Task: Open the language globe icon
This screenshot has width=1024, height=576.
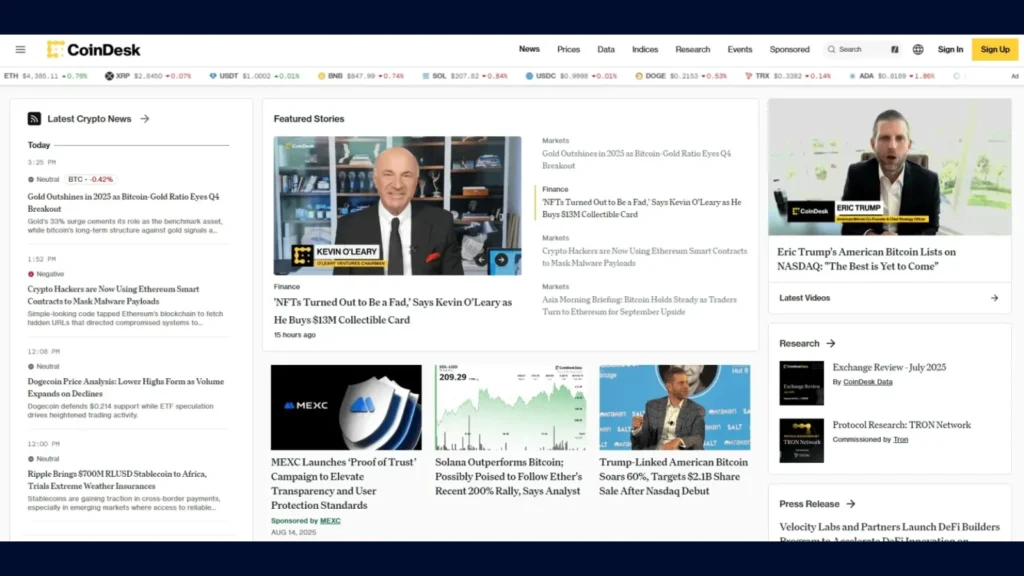Action: click(x=918, y=50)
